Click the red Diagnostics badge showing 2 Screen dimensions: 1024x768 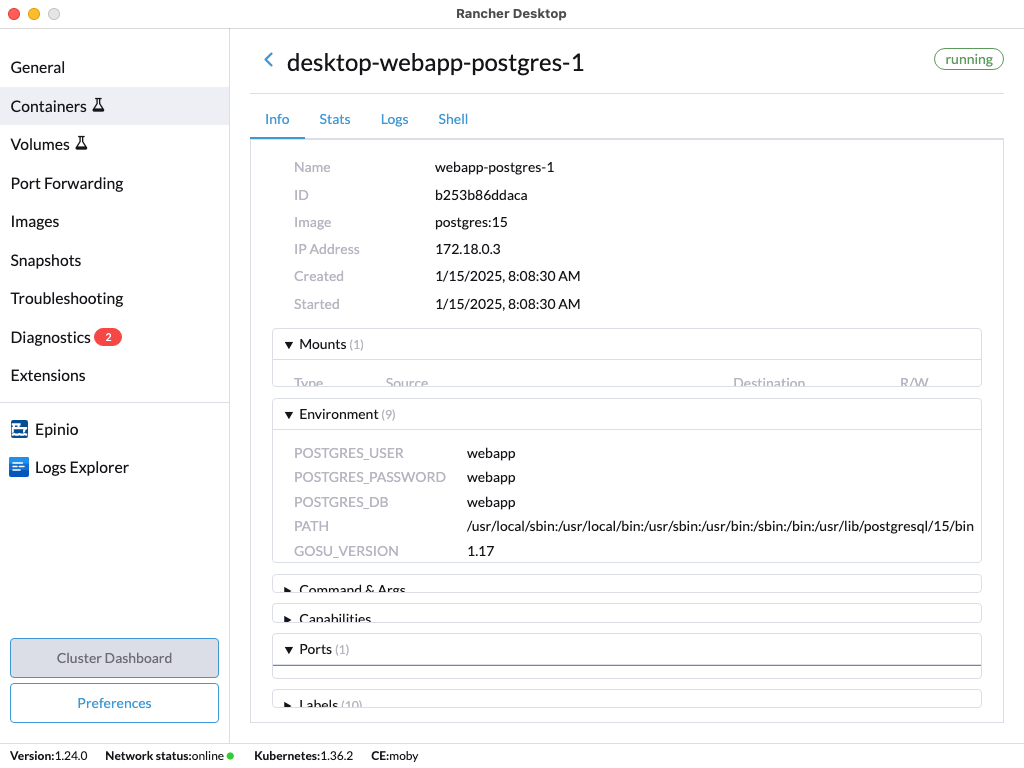click(x=108, y=337)
